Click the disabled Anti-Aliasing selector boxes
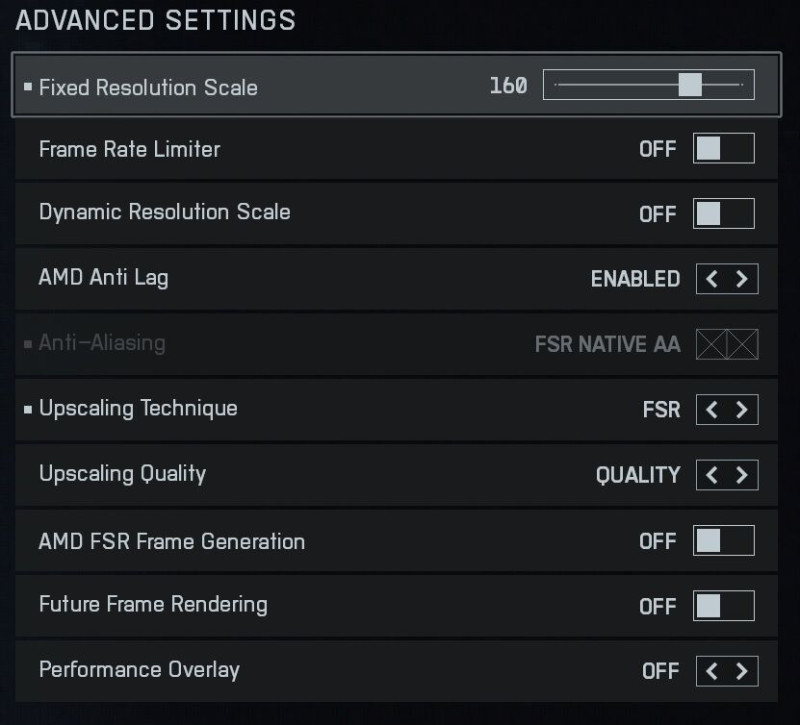 pos(727,345)
